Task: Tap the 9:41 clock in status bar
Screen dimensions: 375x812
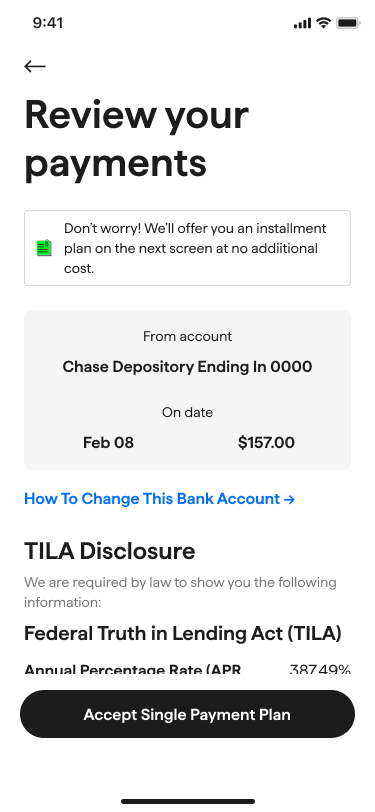Action: point(48,23)
